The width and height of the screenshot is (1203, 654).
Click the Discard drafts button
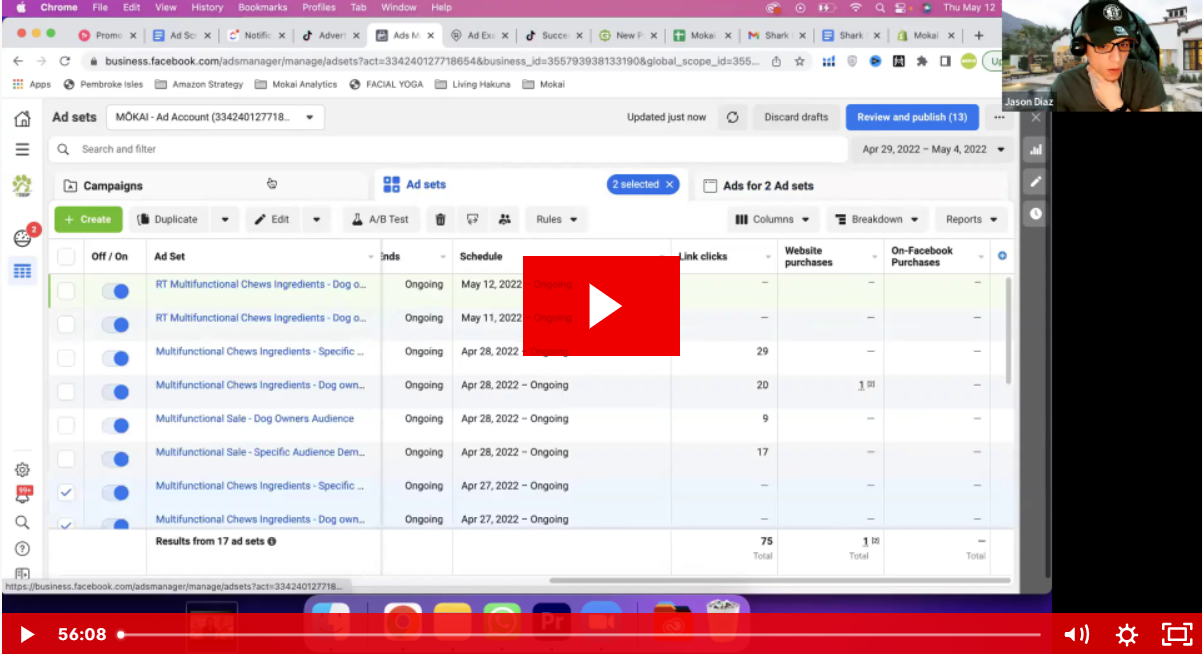click(796, 117)
